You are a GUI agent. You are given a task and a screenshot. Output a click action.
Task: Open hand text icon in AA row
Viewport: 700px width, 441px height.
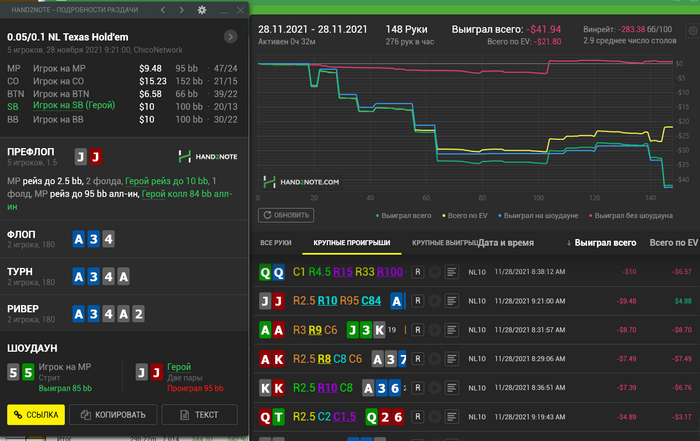(452, 328)
